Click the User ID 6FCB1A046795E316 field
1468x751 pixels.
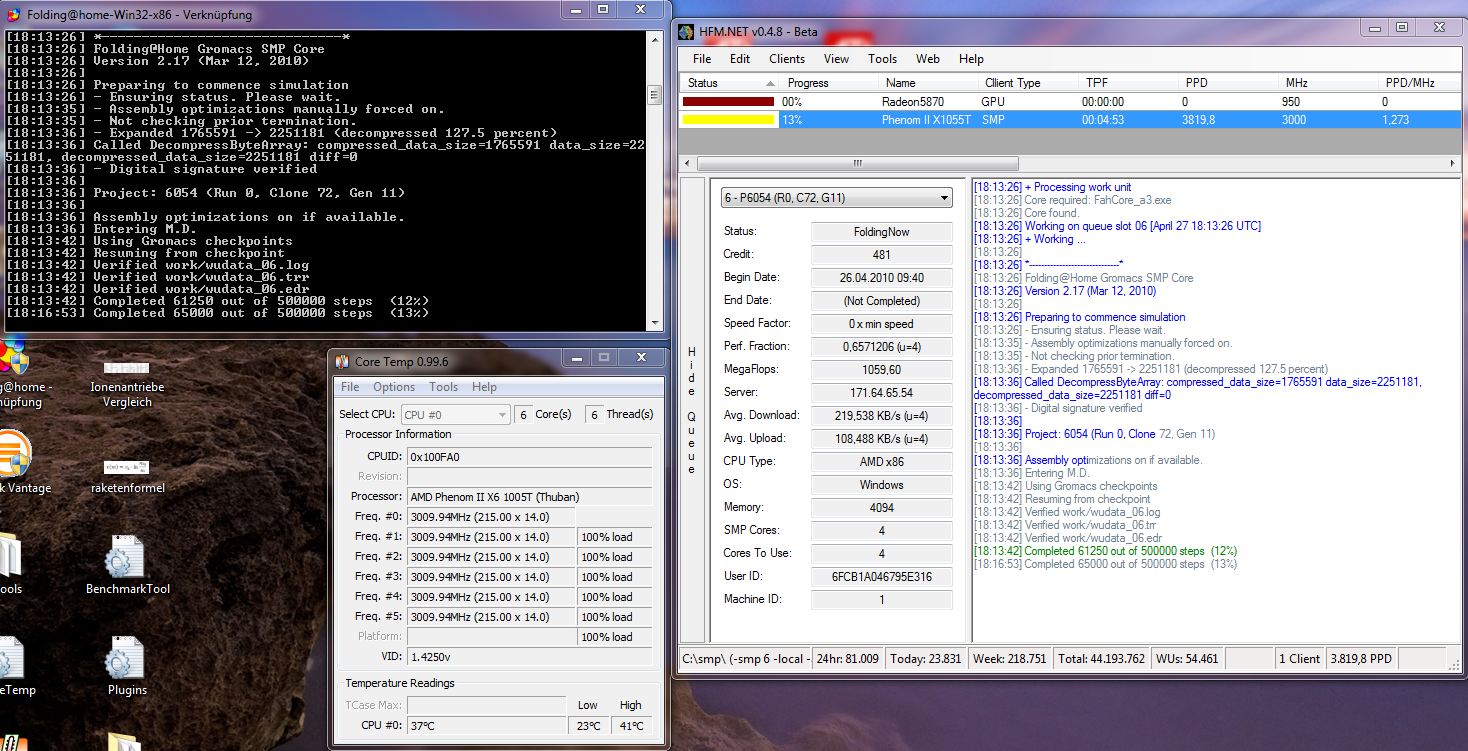881,577
